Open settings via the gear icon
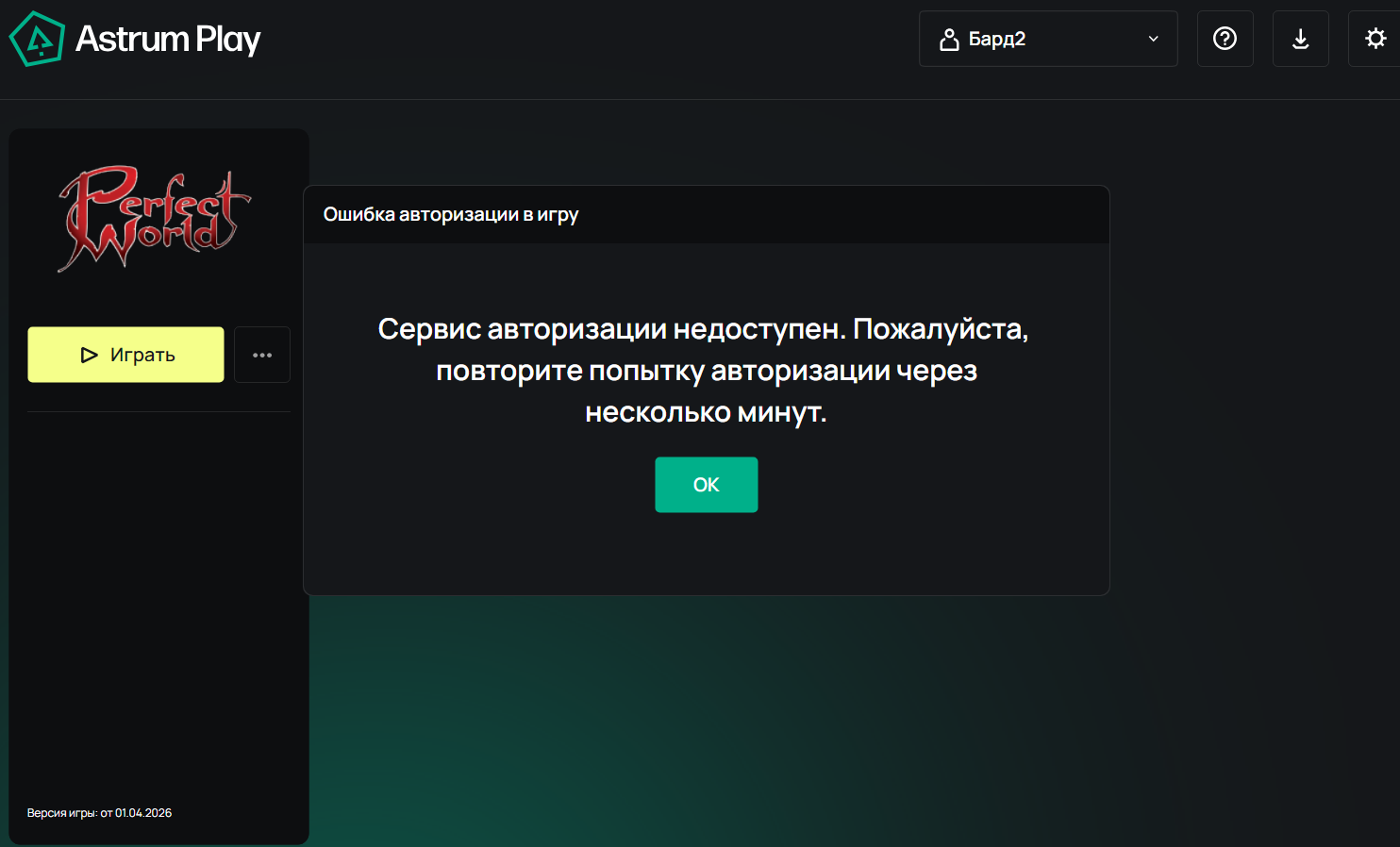1400x847 pixels. tap(1375, 39)
